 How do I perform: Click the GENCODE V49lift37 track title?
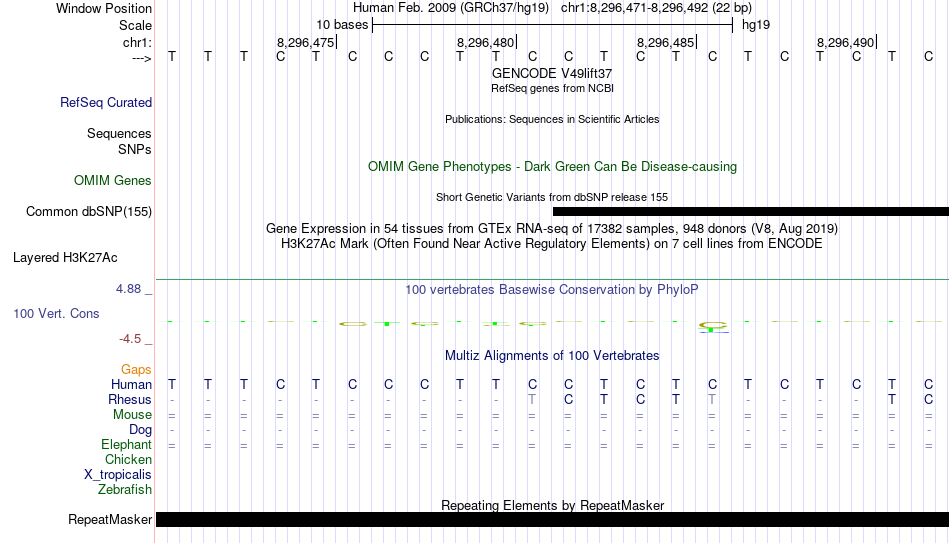(552, 73)
